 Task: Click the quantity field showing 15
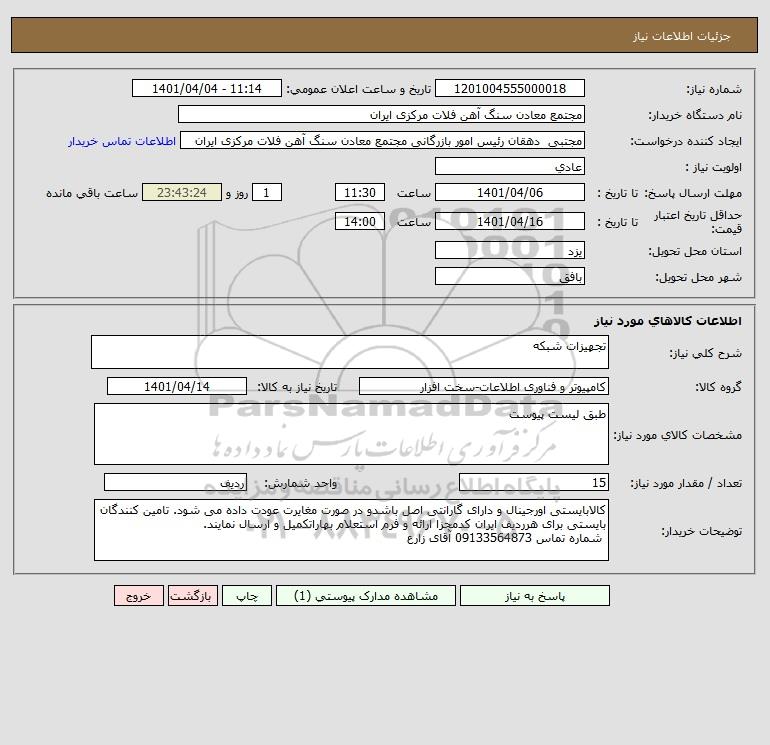534,482
